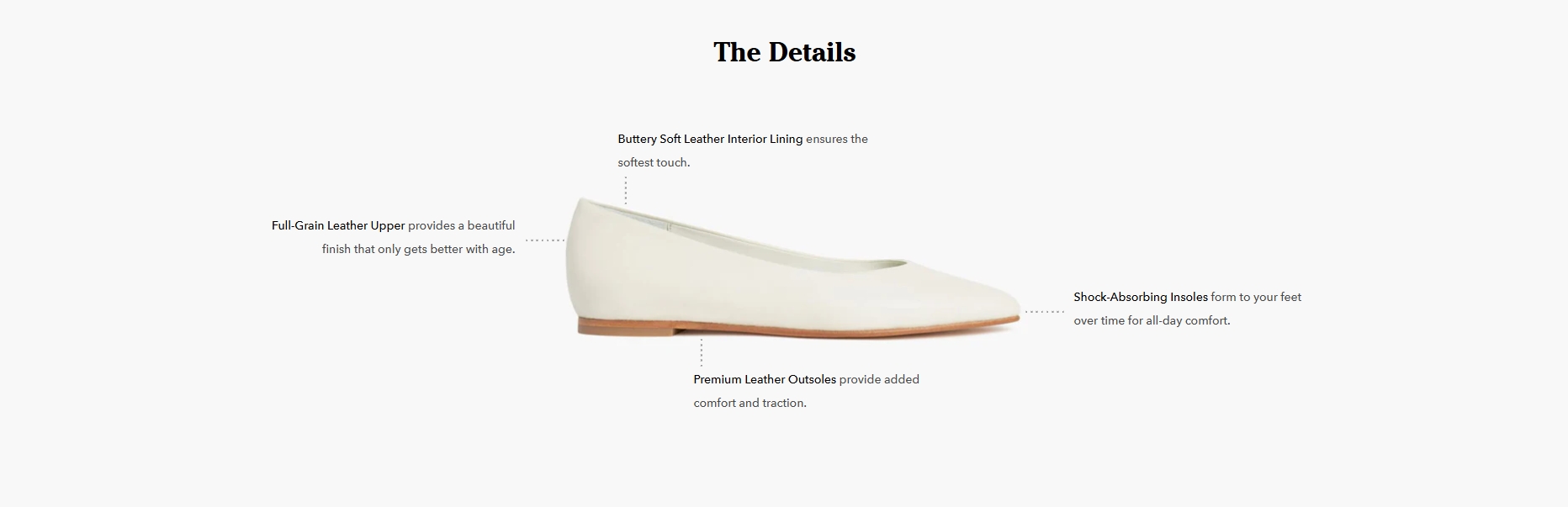The height and width of the screenshot is (507, 1568).
Task: Select the Premium Leather Outsoles label
Action: [765, 379]
